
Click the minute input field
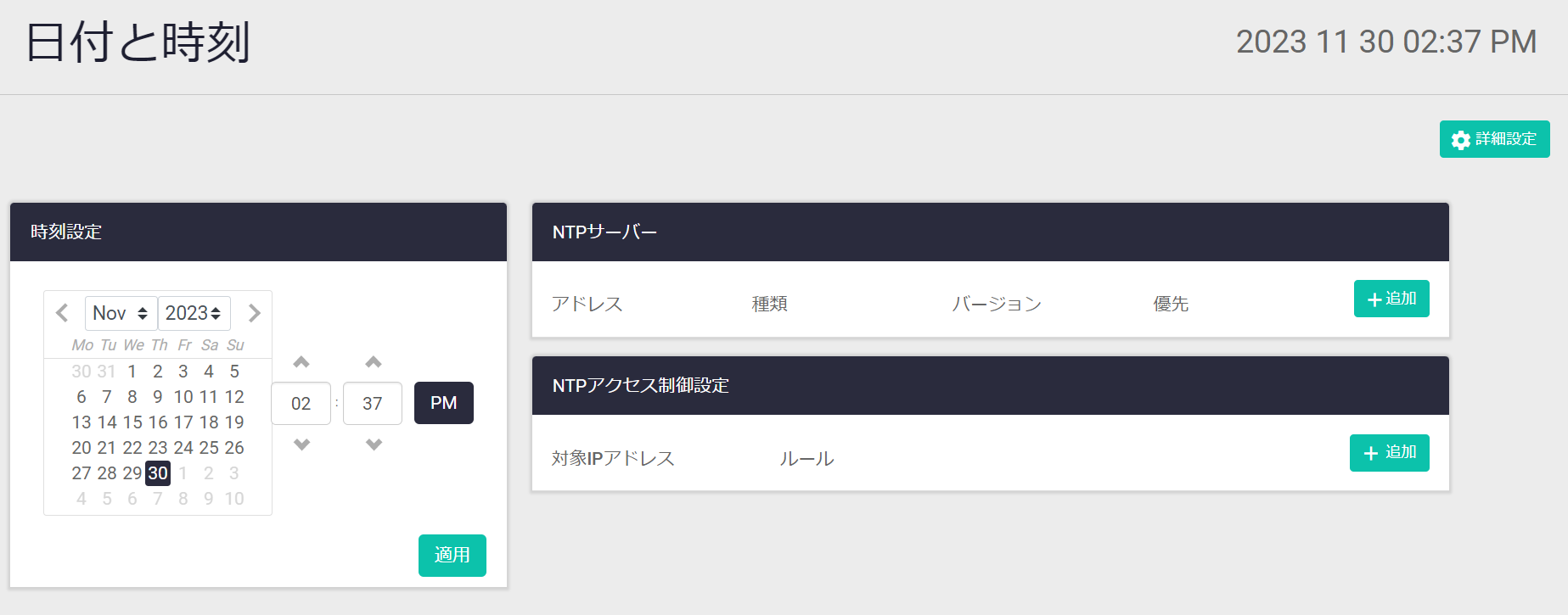[x=372, y=404]
